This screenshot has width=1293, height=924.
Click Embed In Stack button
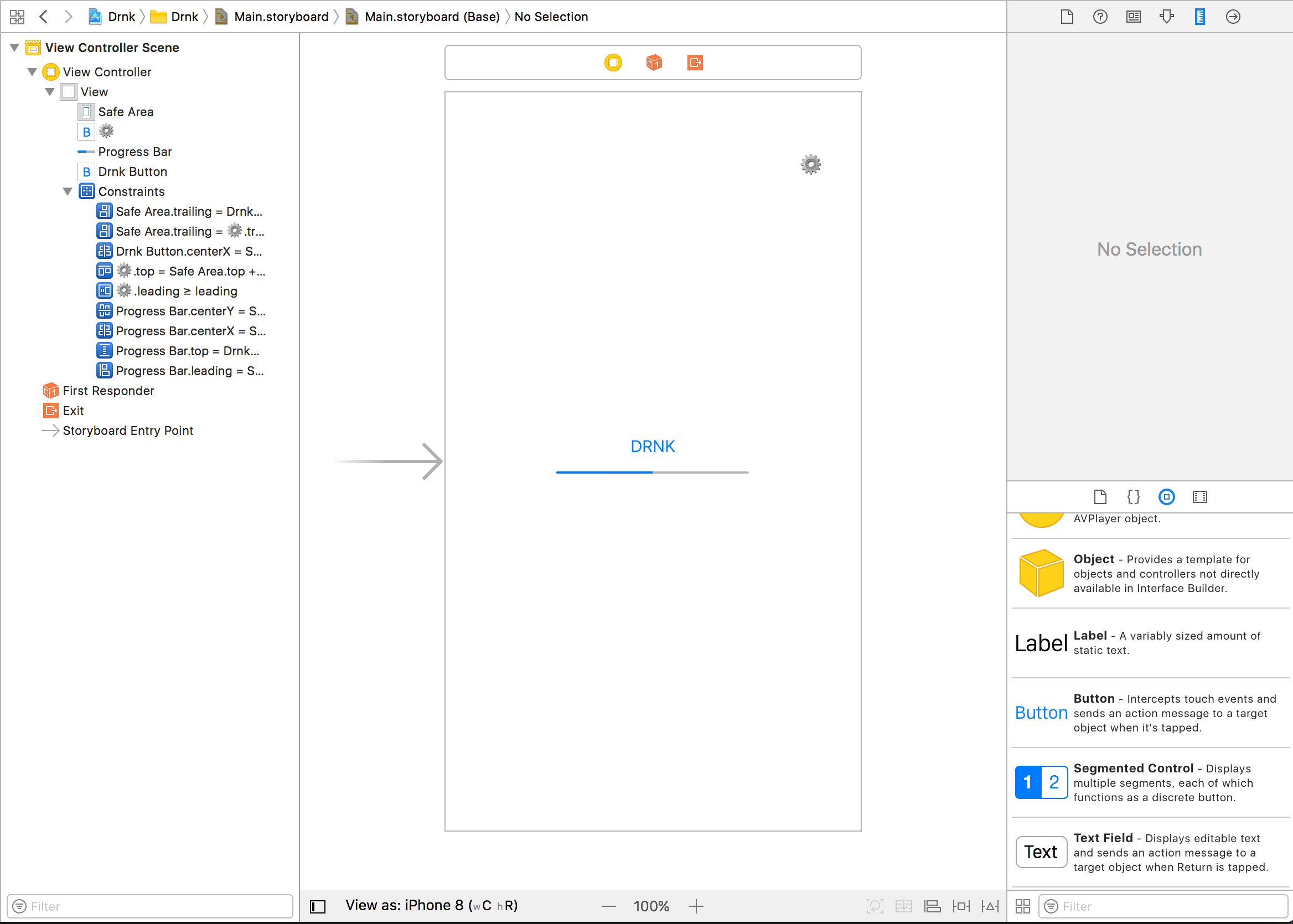coord(903,906)
